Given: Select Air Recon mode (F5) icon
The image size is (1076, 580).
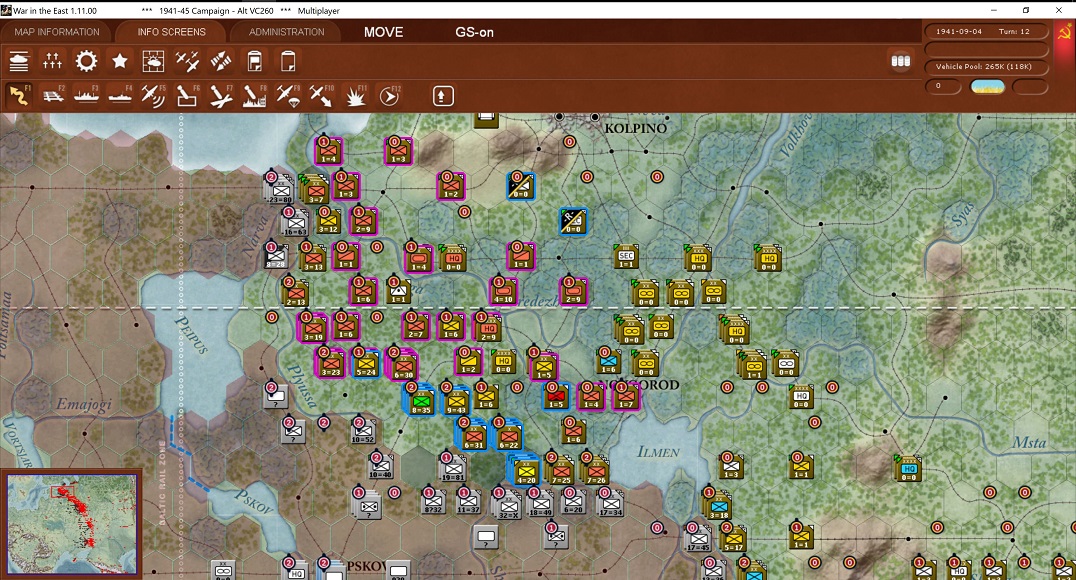Looking at the screenshot, I should (x=153, y=96).
